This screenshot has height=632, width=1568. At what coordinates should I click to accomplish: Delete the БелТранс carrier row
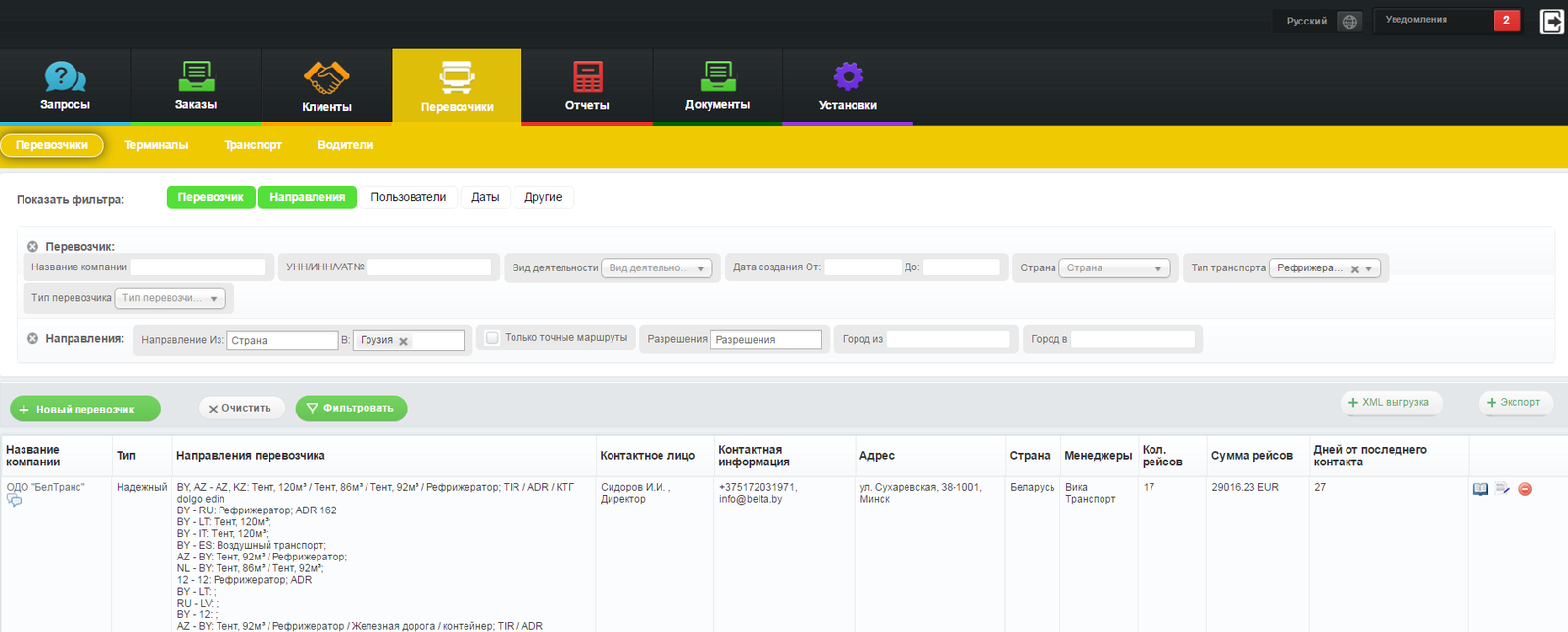coord(1525,489)
